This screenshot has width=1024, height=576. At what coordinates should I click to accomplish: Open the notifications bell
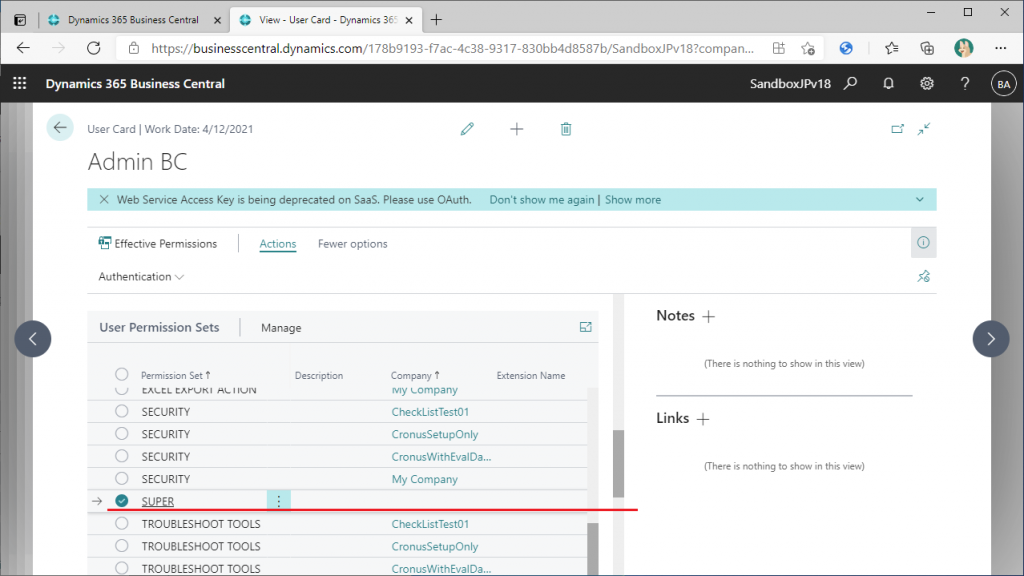(x=888, y=84)
